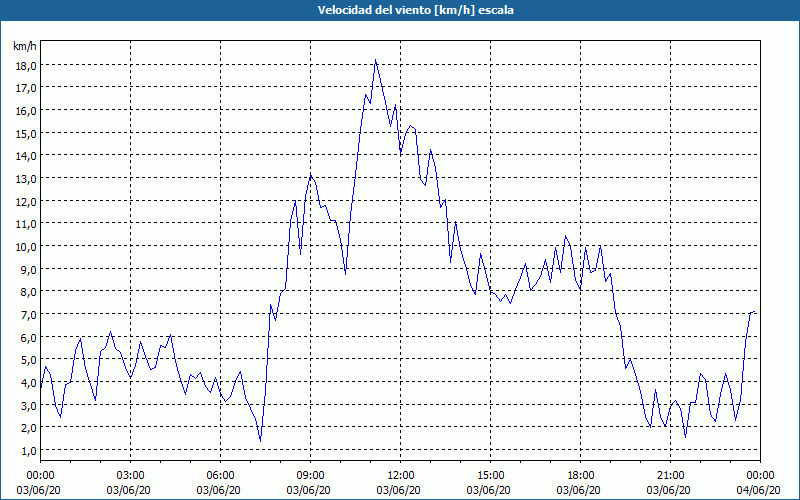Select the '18,0' y-axis label
This screenshot has height=500, width=800.
tap(27, 65)
